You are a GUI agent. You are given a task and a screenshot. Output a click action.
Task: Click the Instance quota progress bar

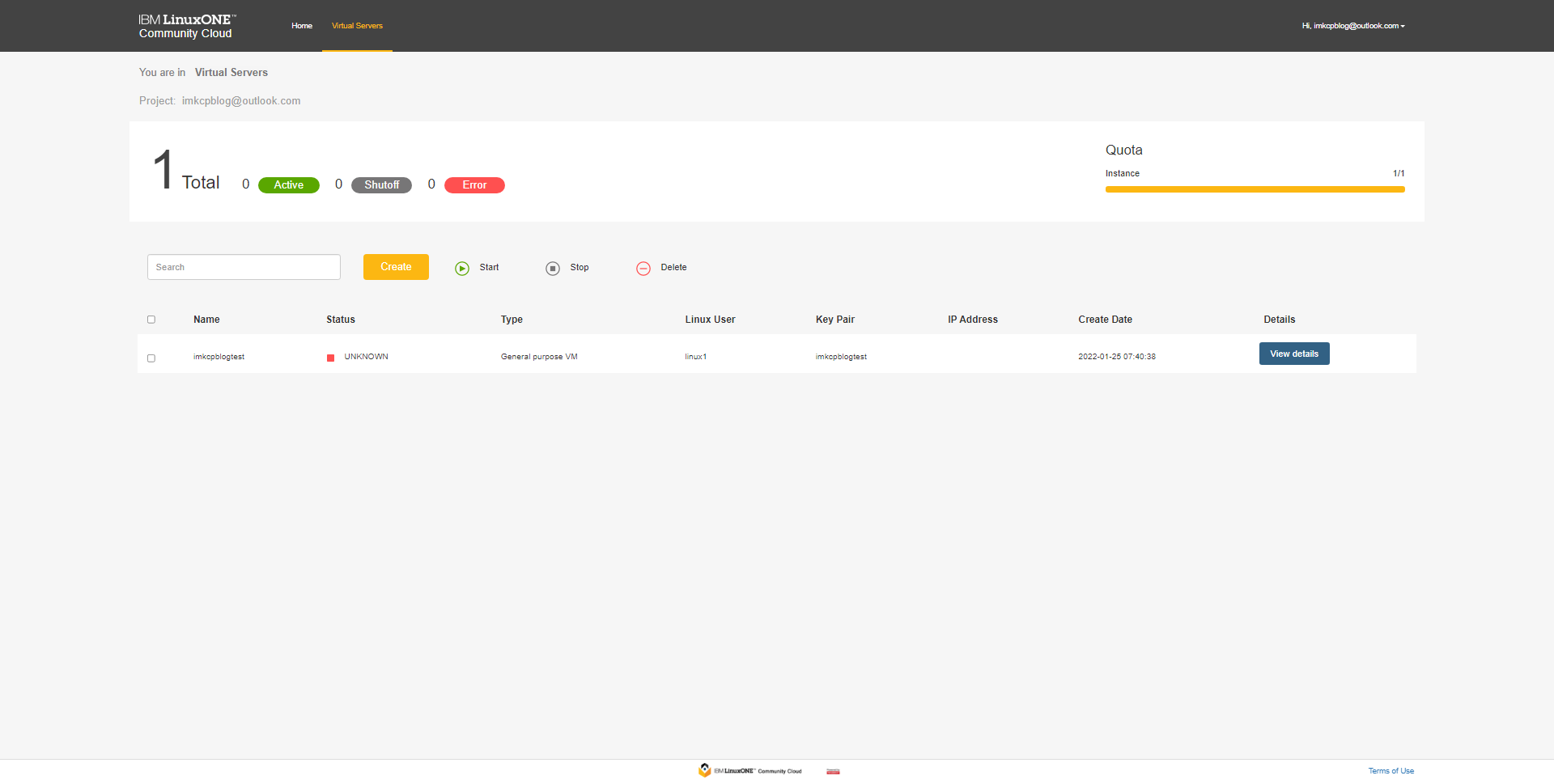1255,189
